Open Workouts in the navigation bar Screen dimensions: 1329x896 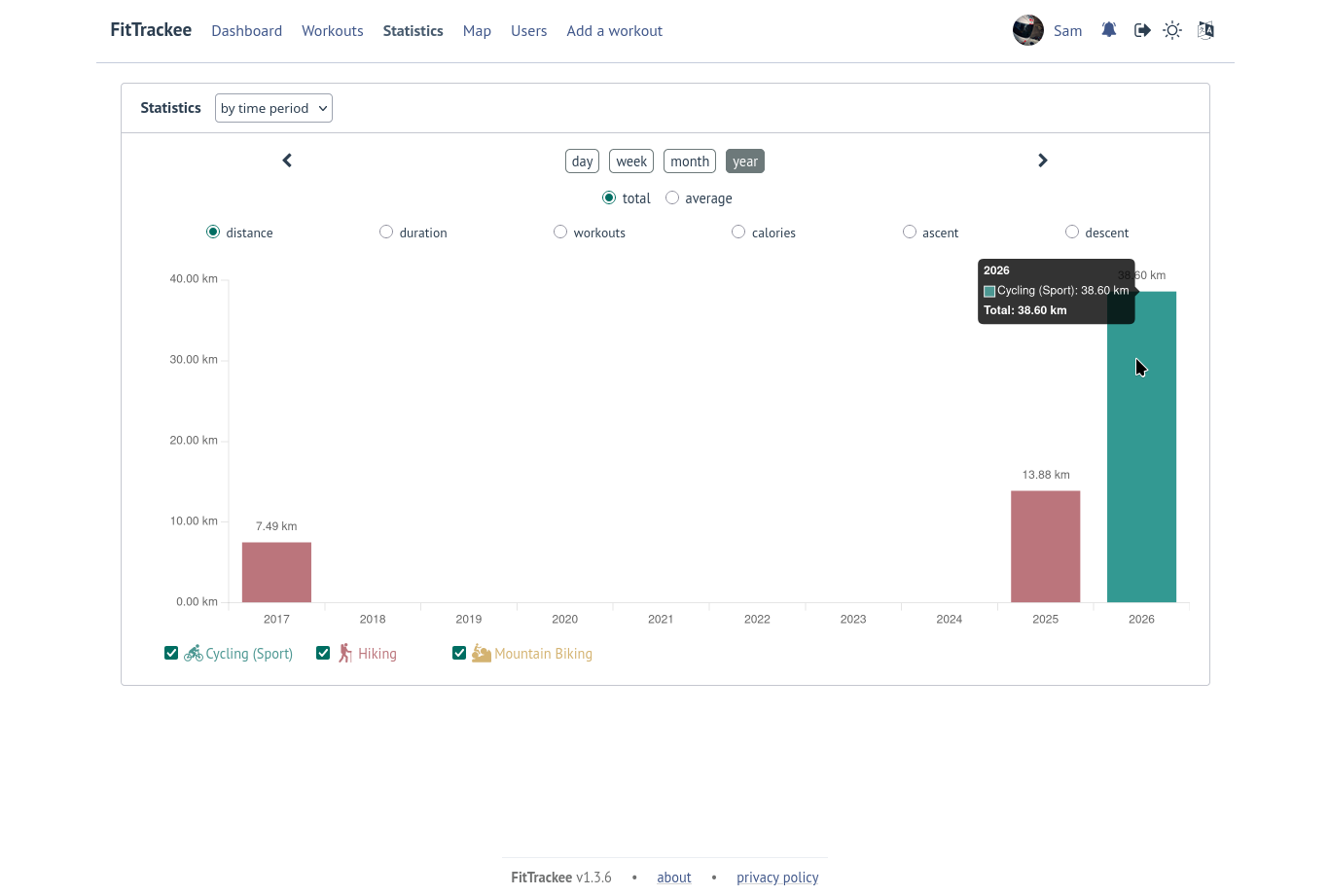tap(333, 31)
